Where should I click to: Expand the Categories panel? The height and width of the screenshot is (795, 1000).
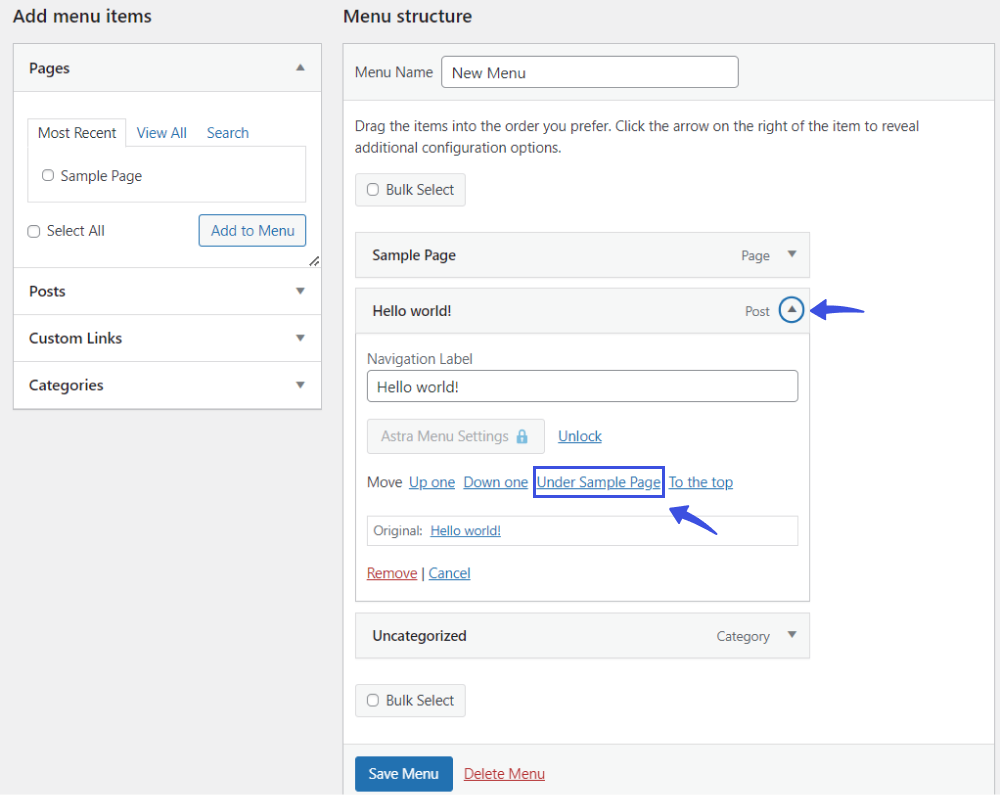pyautogui.click(x=300, y=385)
